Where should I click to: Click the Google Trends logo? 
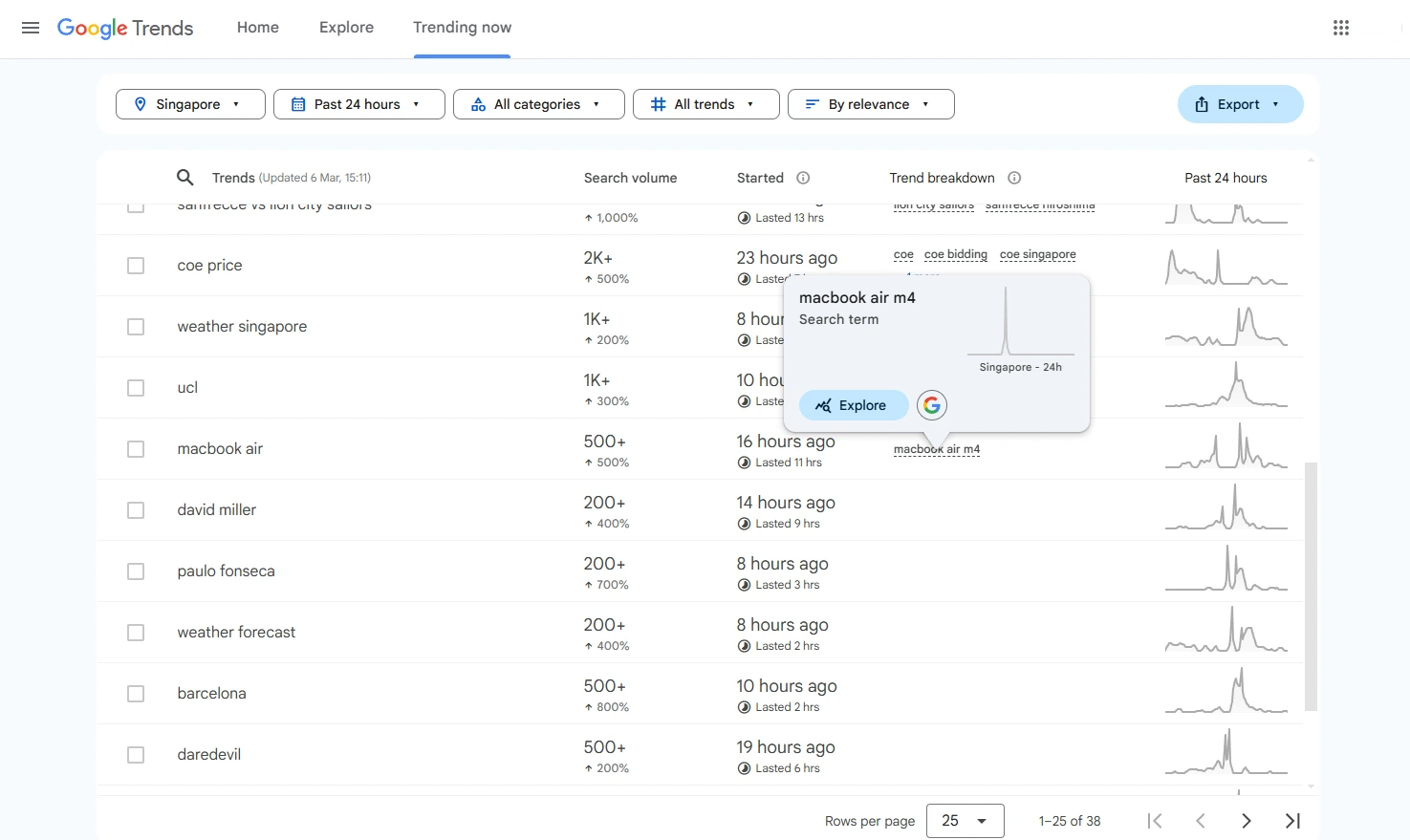tap(125, 28)
